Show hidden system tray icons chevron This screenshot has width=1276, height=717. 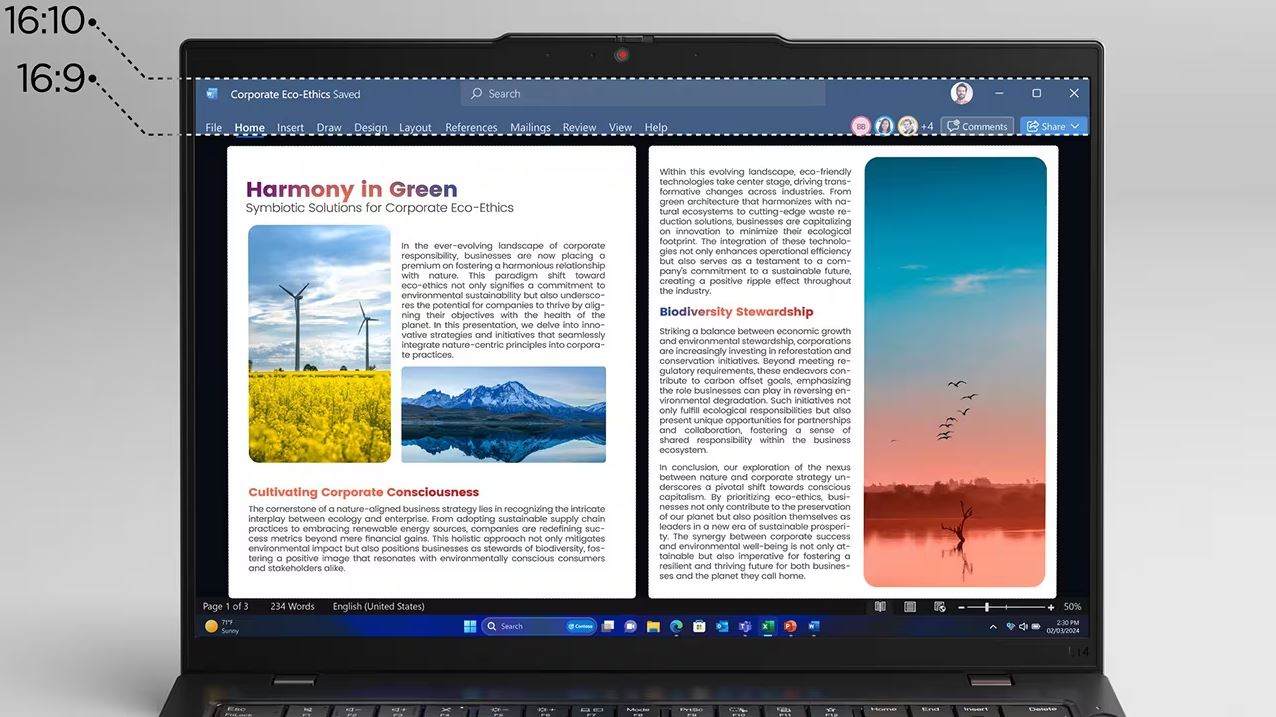992,627
